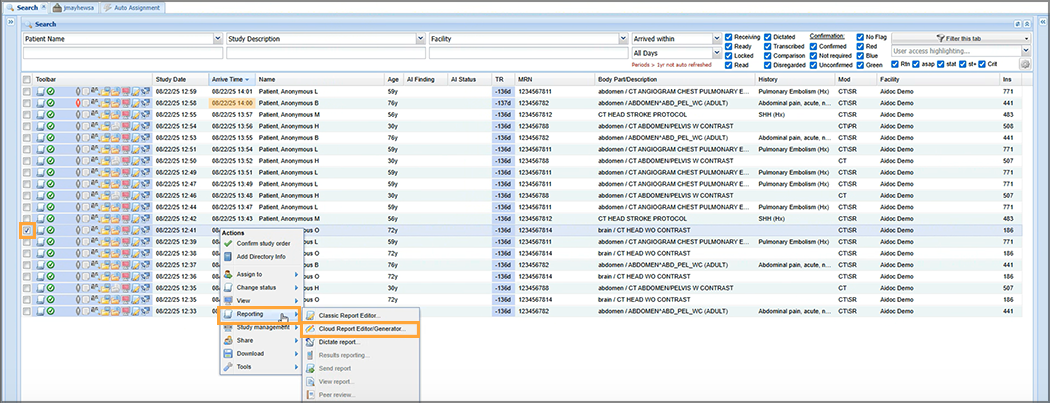Click the settings gear icon beside Crit
The height and width of the screenshot is (403, 1050).
pyautogui.click(x=1025, y=64)
